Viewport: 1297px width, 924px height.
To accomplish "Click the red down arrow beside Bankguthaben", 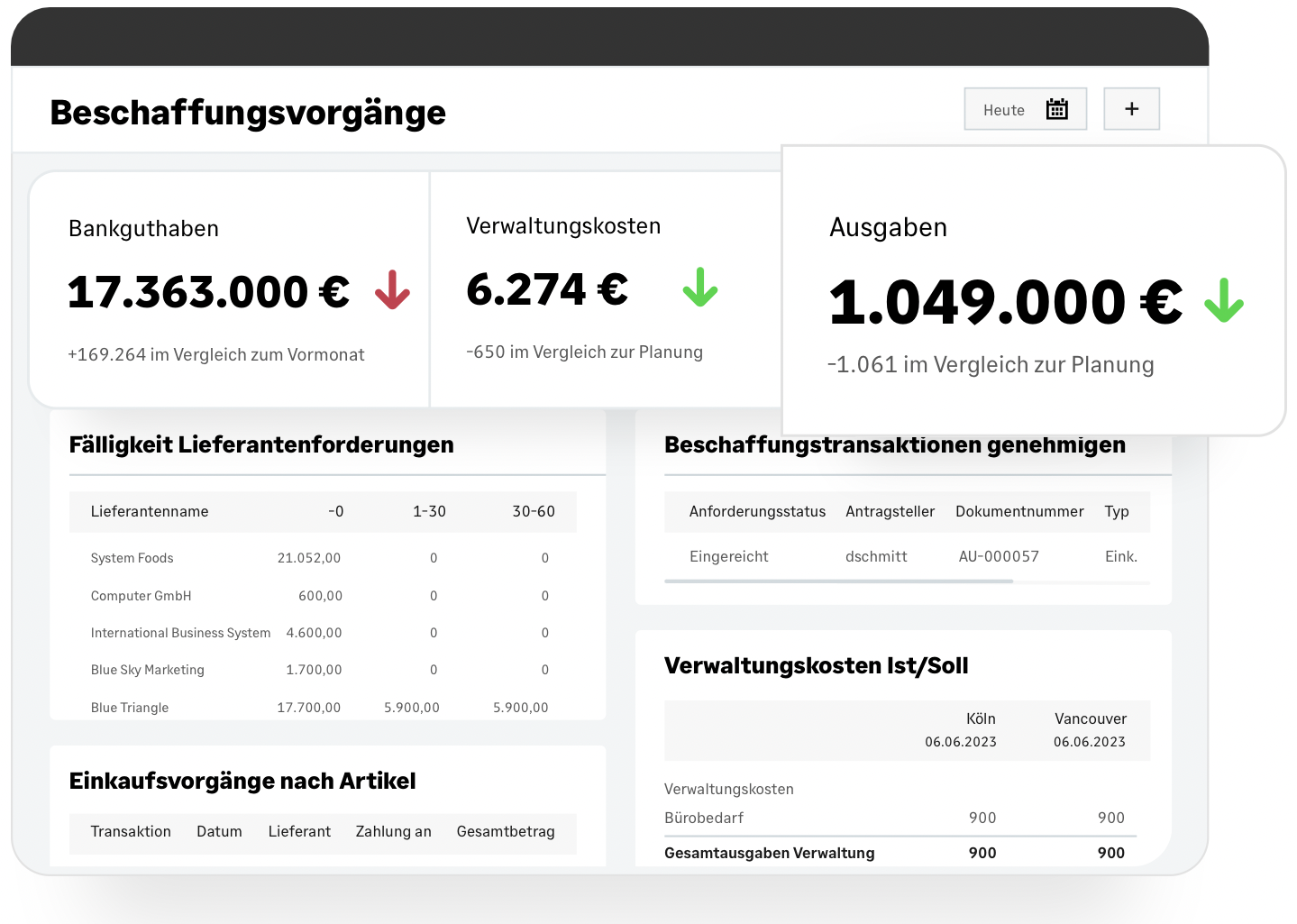I will (x=392, y=290).
